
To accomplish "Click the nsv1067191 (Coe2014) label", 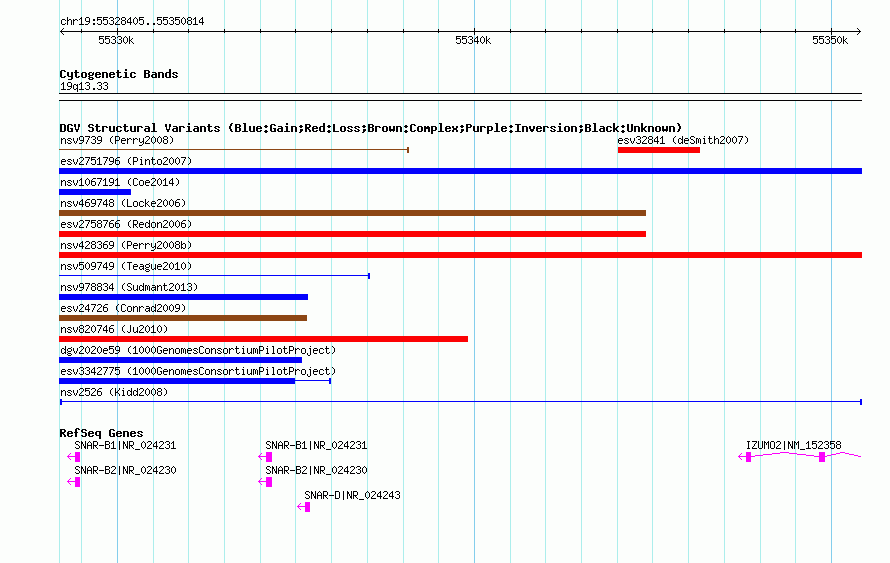I will pyautogui.click(x=120, y=182).
